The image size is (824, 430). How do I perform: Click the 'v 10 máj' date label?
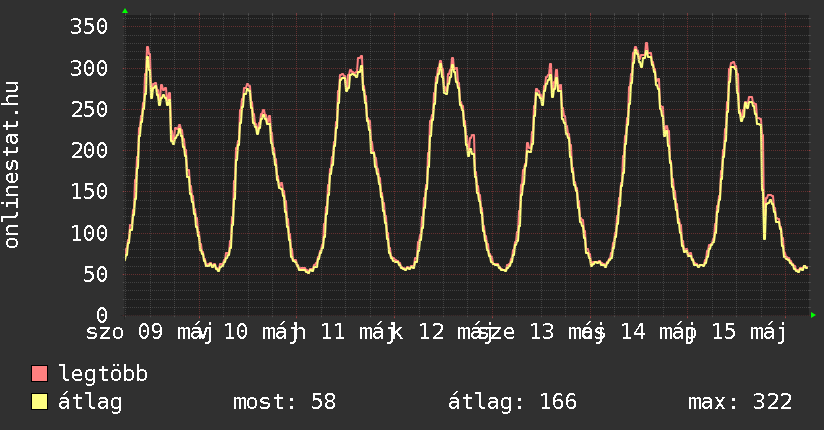pyautogui.click(x=249, y=332)
